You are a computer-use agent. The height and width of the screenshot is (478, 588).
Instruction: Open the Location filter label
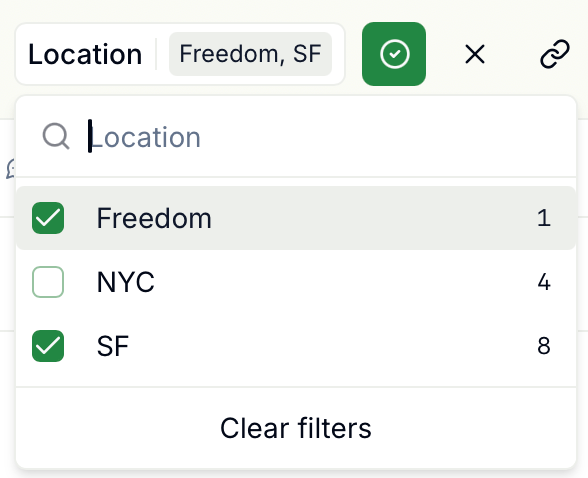pyautogui.click(x=85, y=54)
